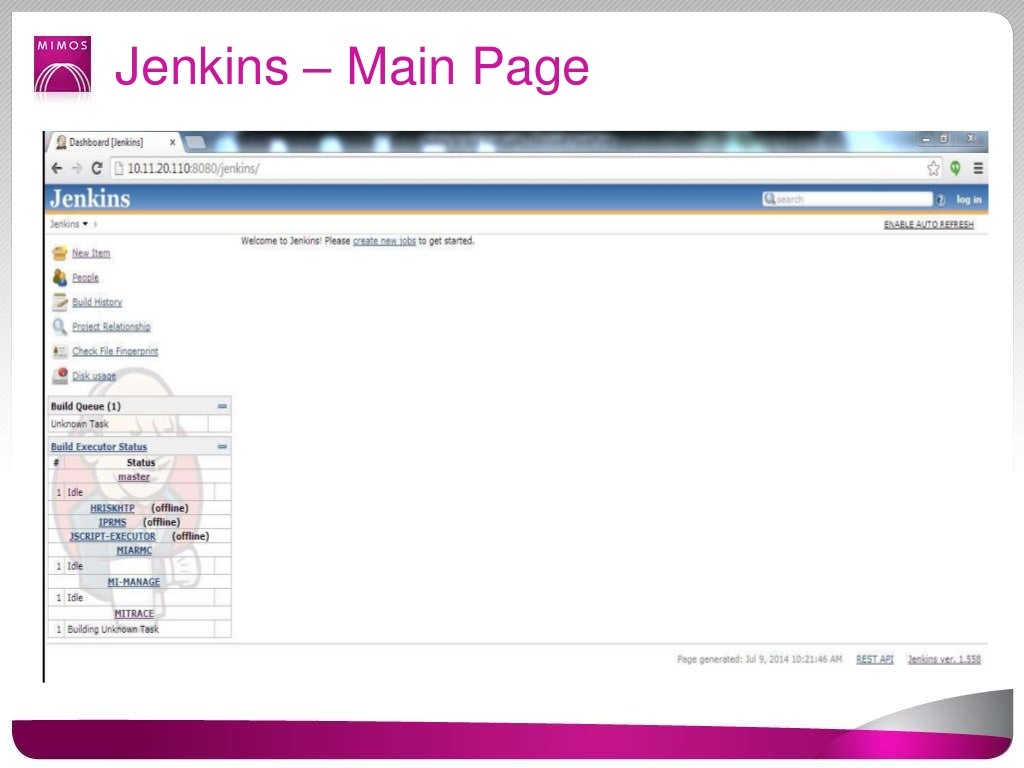Click Idle status under MI-MANAGE
1024x768 pixels.
[75, 598]
